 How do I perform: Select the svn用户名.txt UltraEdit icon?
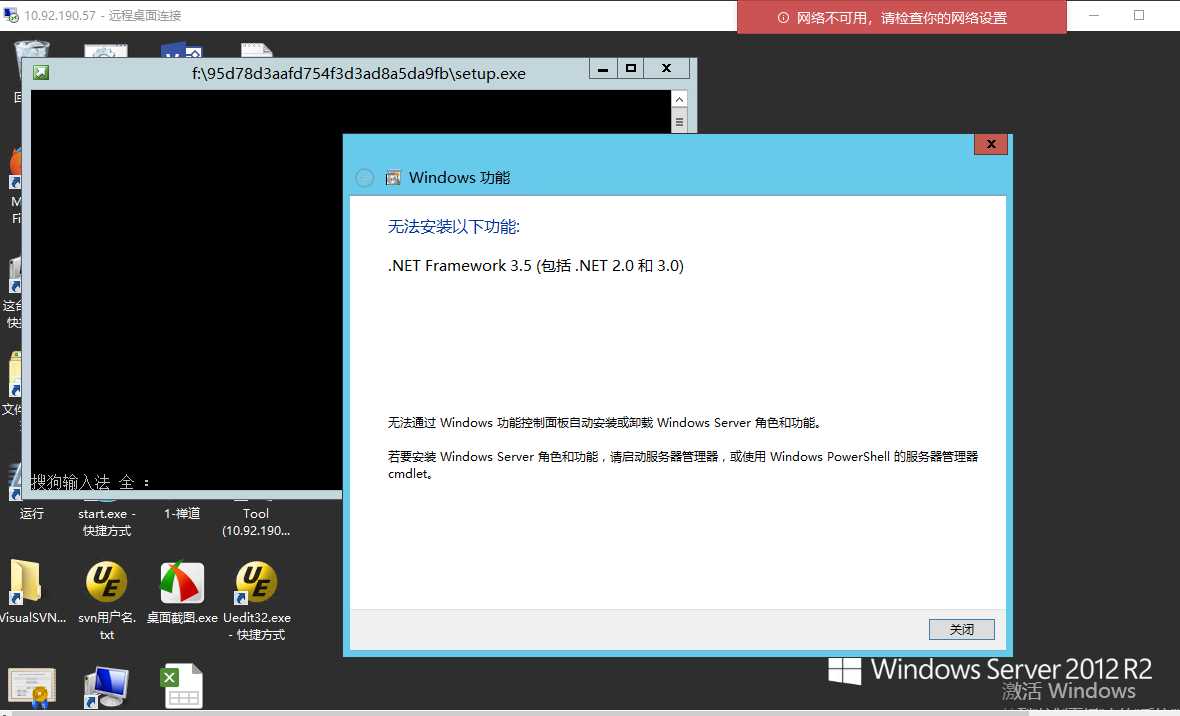106,582
